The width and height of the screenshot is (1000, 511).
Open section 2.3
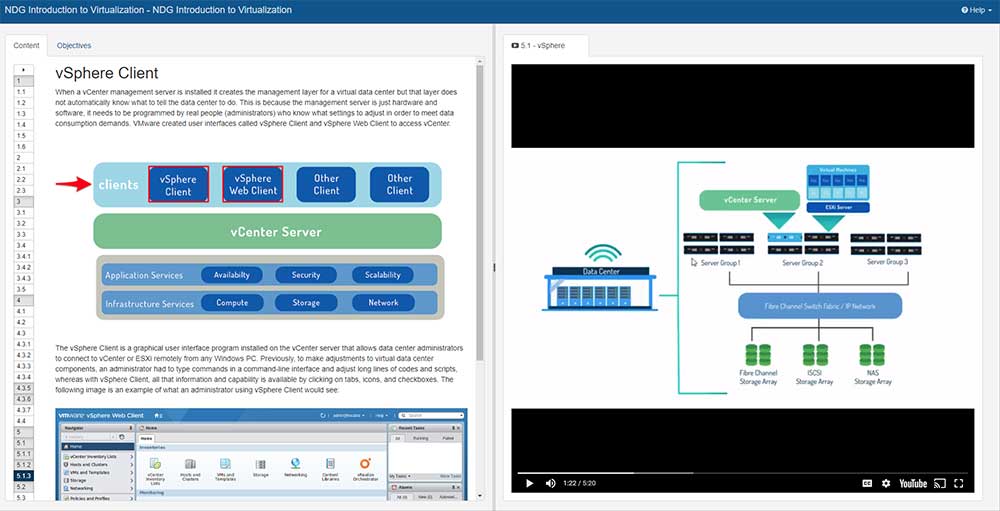[x=24, y=191]
